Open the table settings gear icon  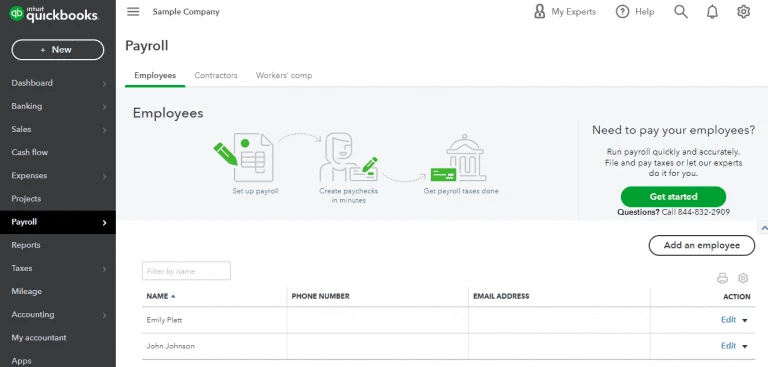pyautogui.click(x=743, y=278)
